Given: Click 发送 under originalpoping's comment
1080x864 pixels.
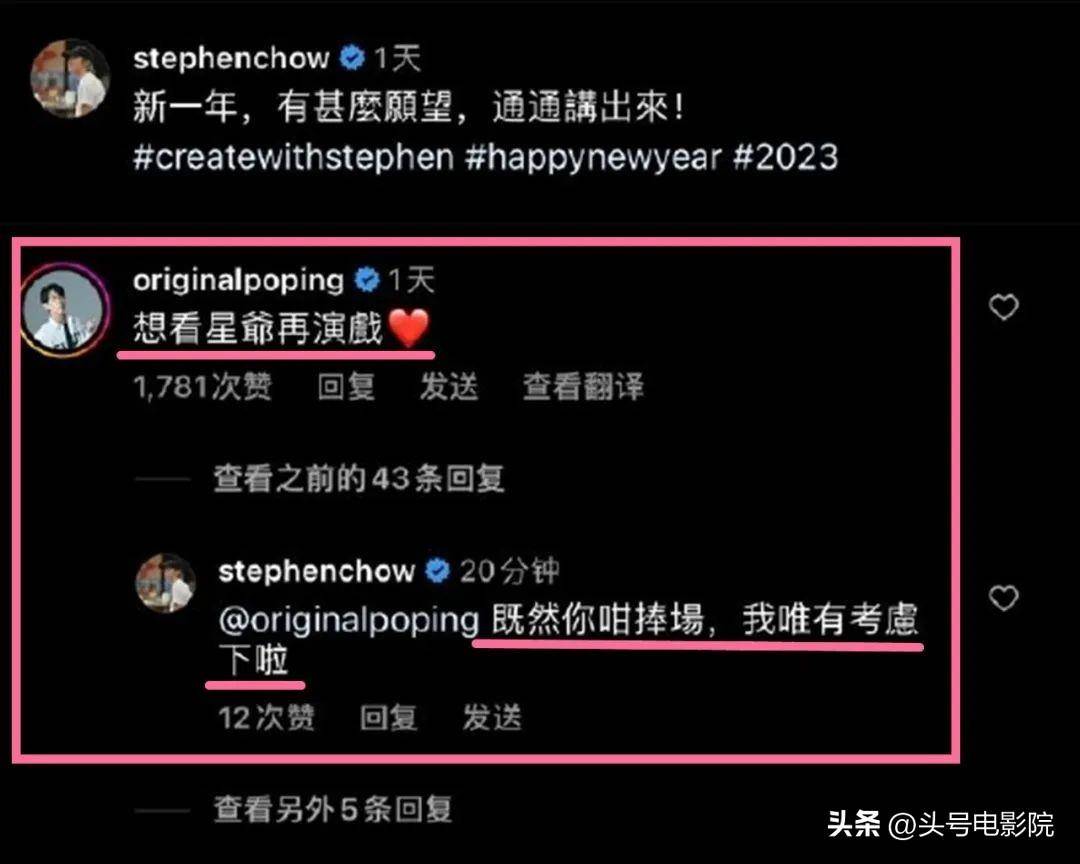Looking at the screenshot, I should point(449,386).
